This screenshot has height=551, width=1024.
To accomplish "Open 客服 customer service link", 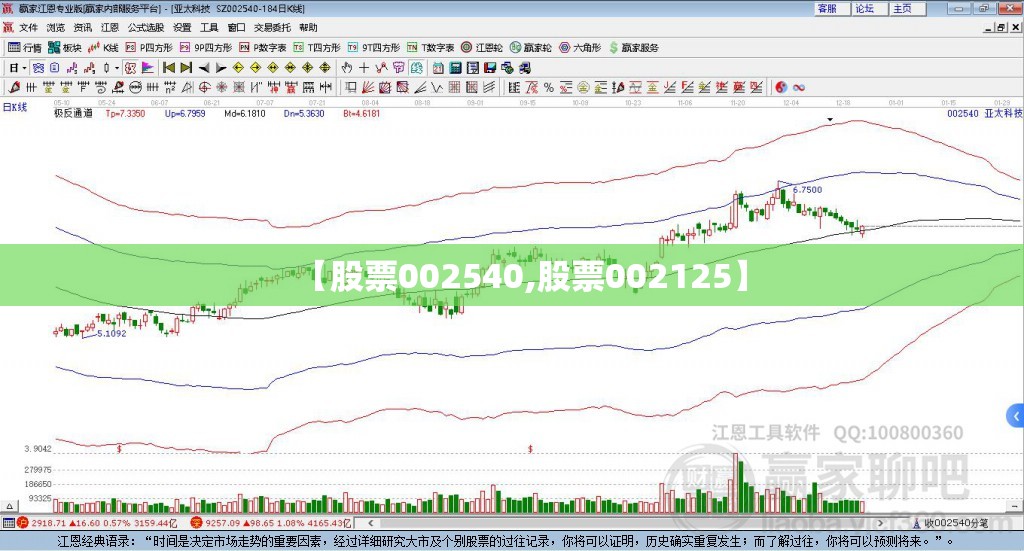I will point(832,8).
